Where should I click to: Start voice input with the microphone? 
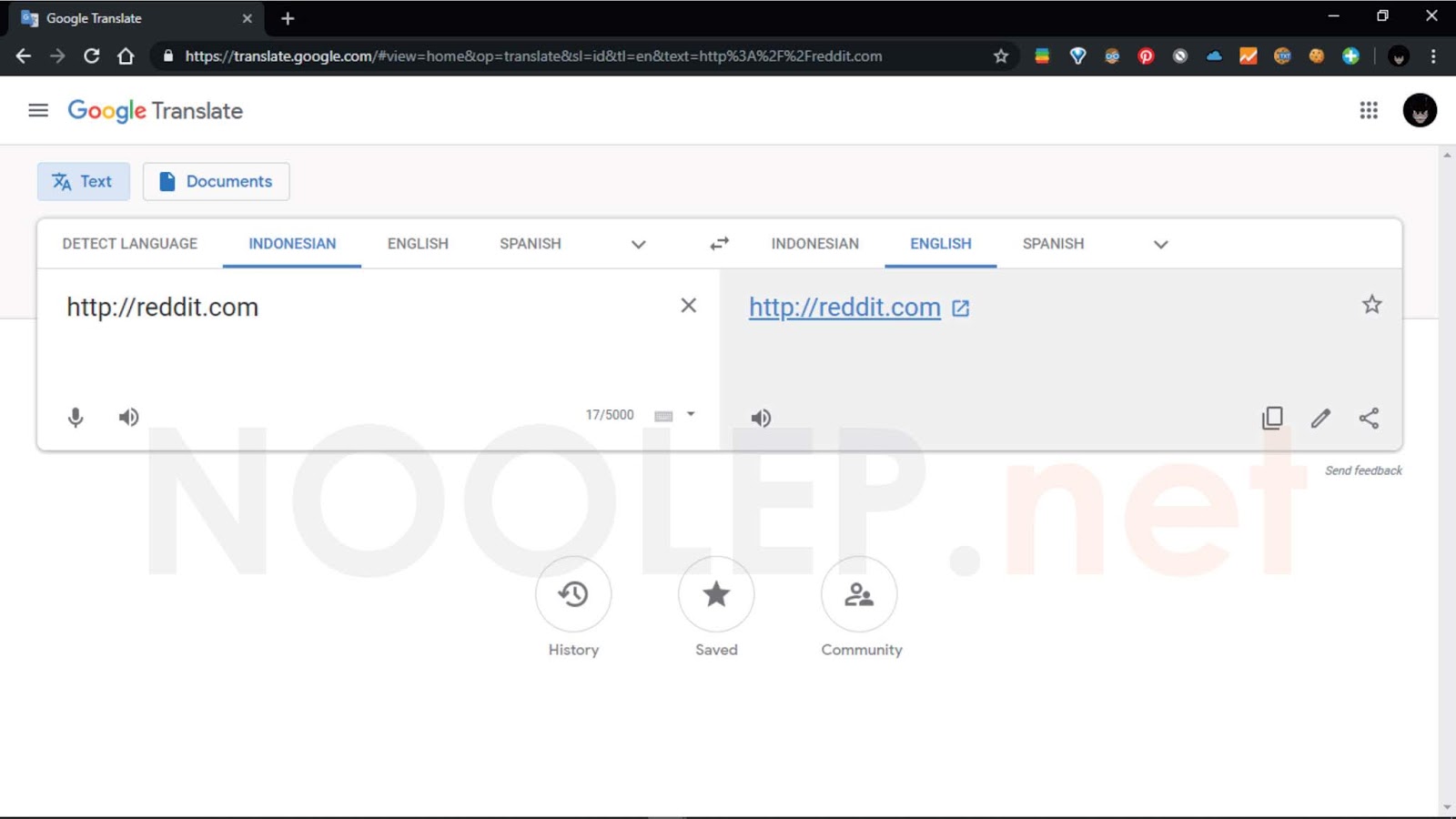pos(76,417)
